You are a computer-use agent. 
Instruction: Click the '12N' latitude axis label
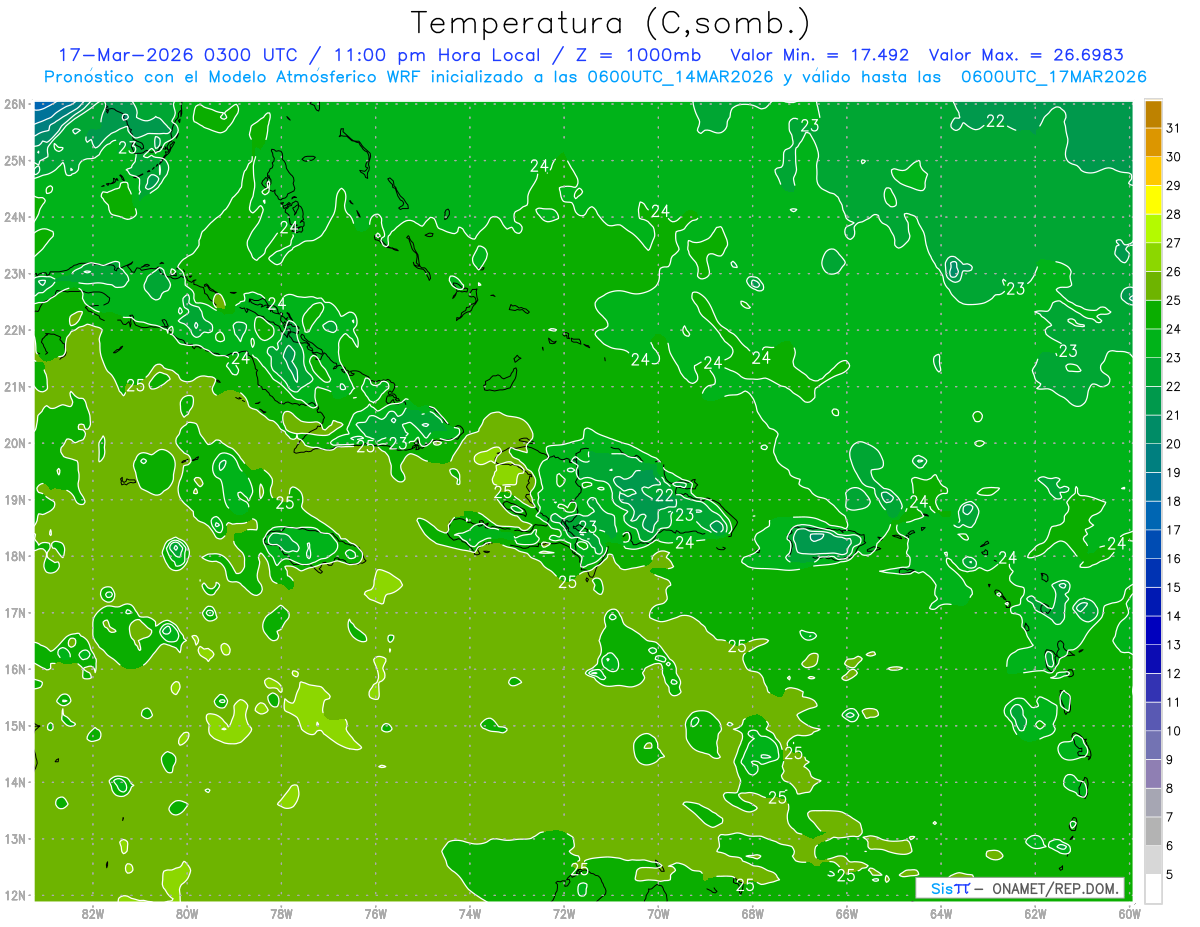tap(14, 895)
